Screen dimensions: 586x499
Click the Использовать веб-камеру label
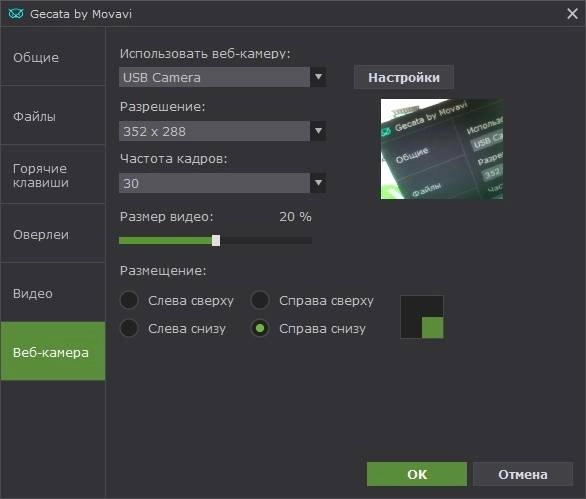click(205, 54)
